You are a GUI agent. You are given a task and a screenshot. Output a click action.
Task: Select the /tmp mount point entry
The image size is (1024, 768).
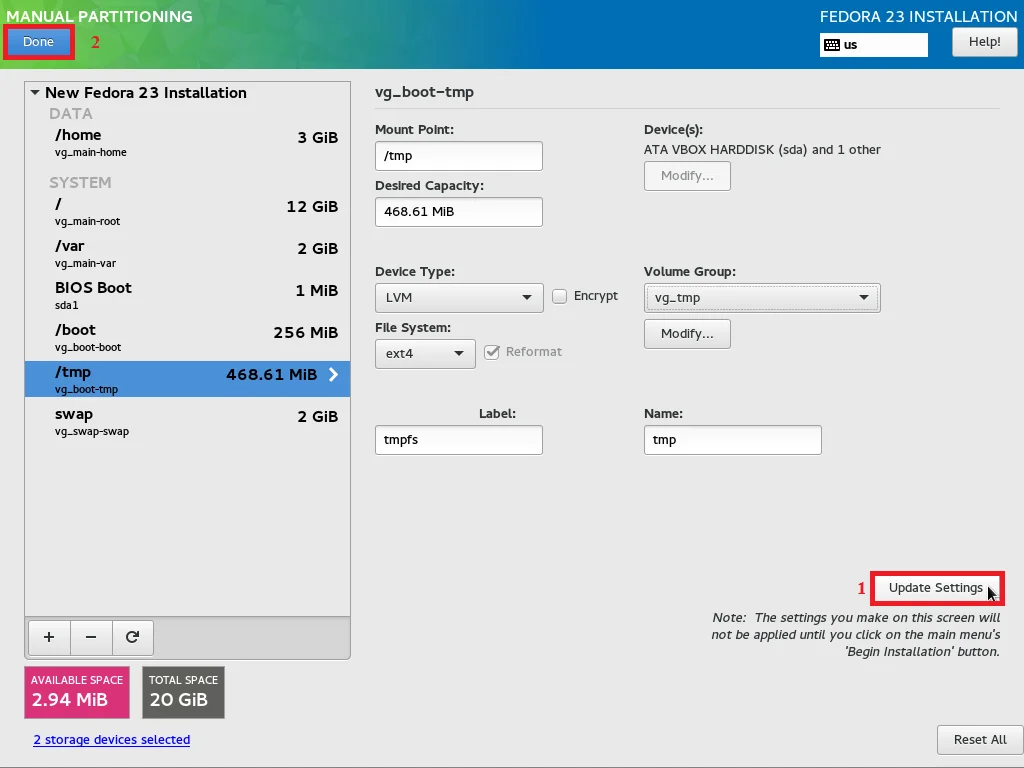187,379
